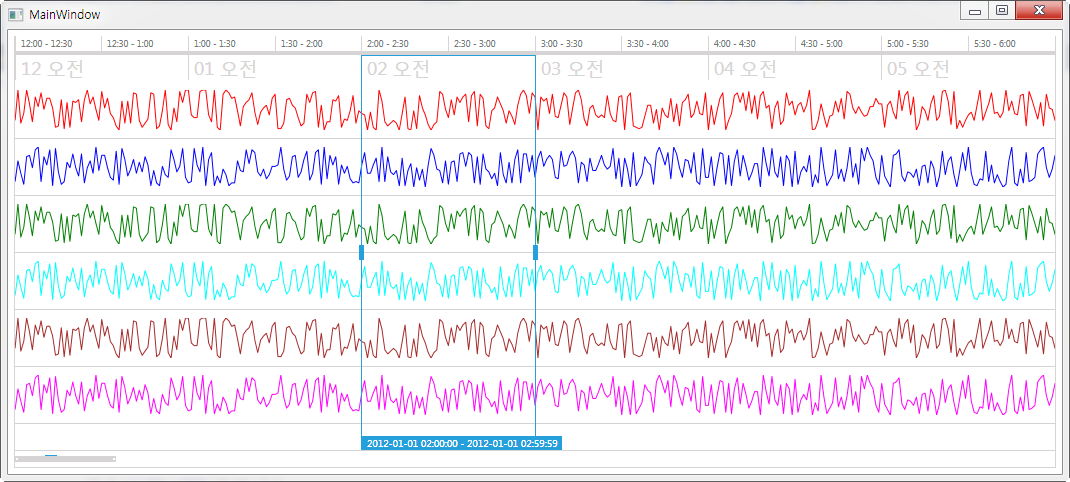Click the cyan waveform series
Image resolution: width=1070 pixels, height=482 pixels.
click(535, 281)
